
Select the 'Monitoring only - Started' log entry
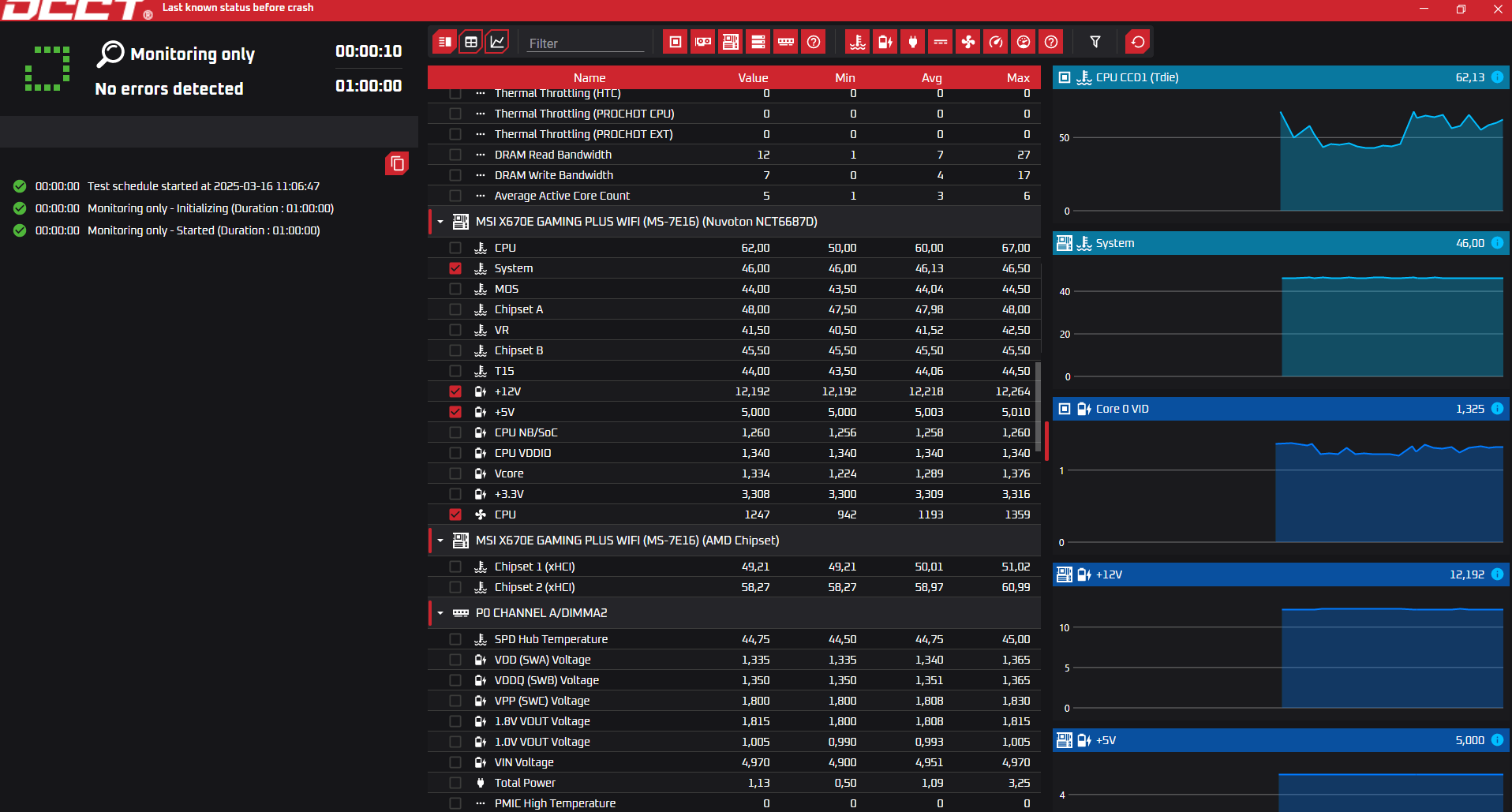point(204,230)
